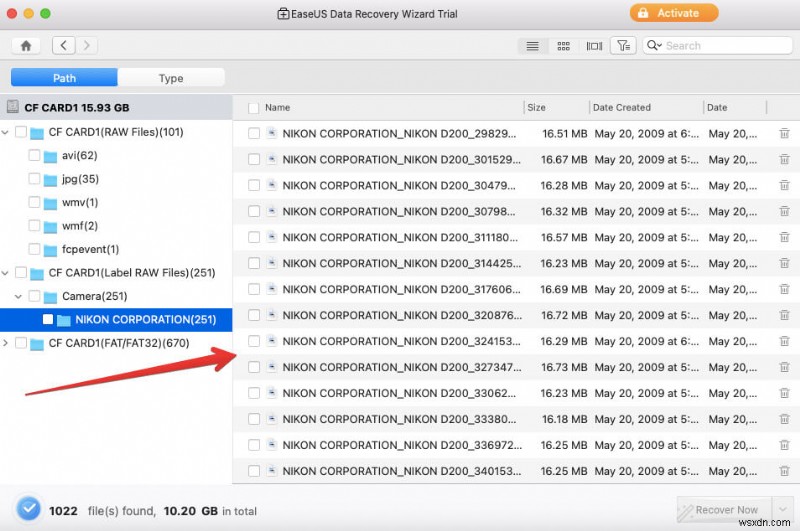Delete file NIKON D200_314425 via trash icon
800x531 pixels.
pyautogui.click(x=784, y=264)
